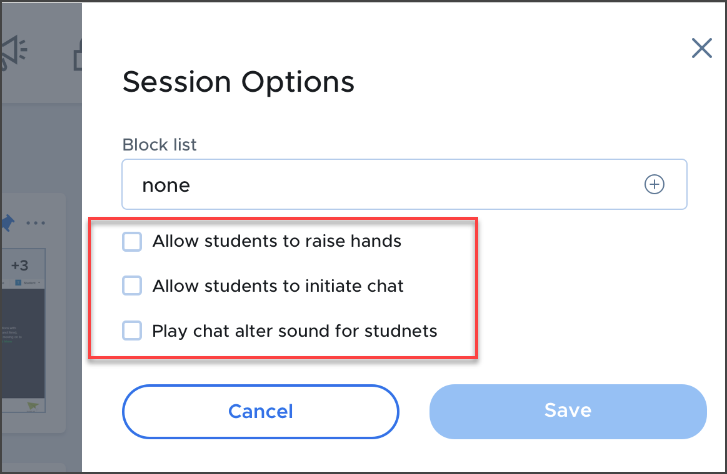Click the Session Options heading
The image size is (727, 474).
click(x=238, y=82)
